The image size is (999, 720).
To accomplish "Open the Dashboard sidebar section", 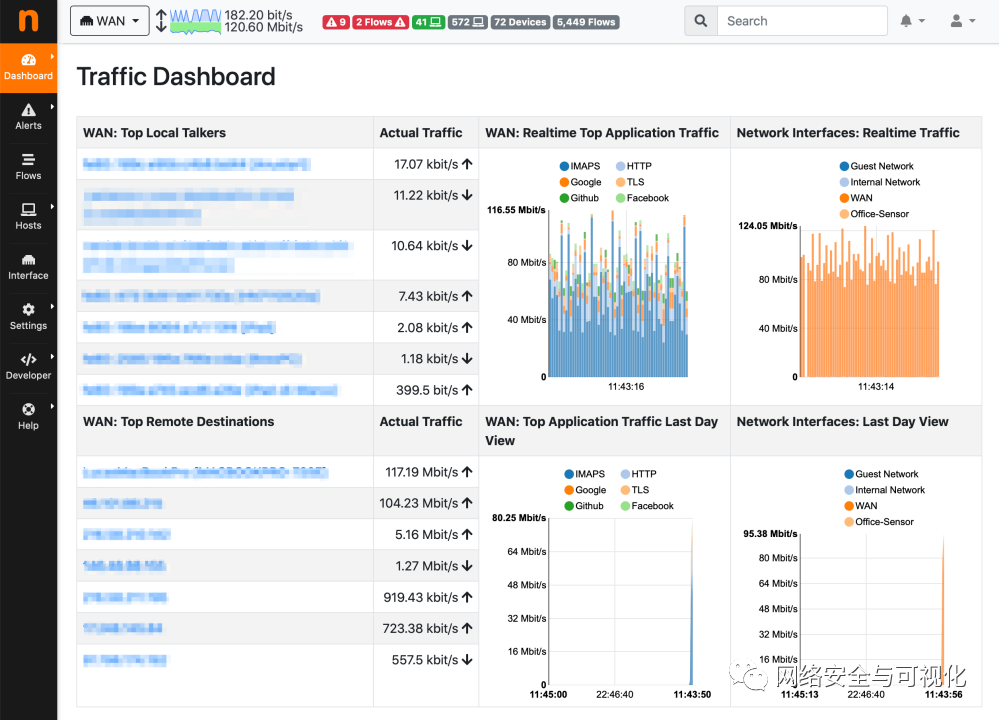I will [x=28, y=68].
